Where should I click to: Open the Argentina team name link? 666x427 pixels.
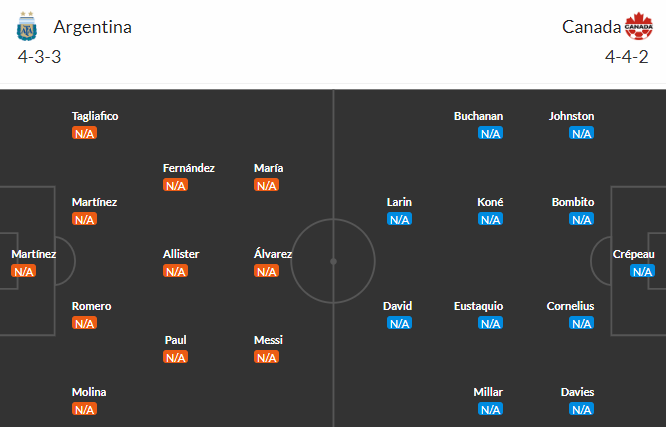93,27
